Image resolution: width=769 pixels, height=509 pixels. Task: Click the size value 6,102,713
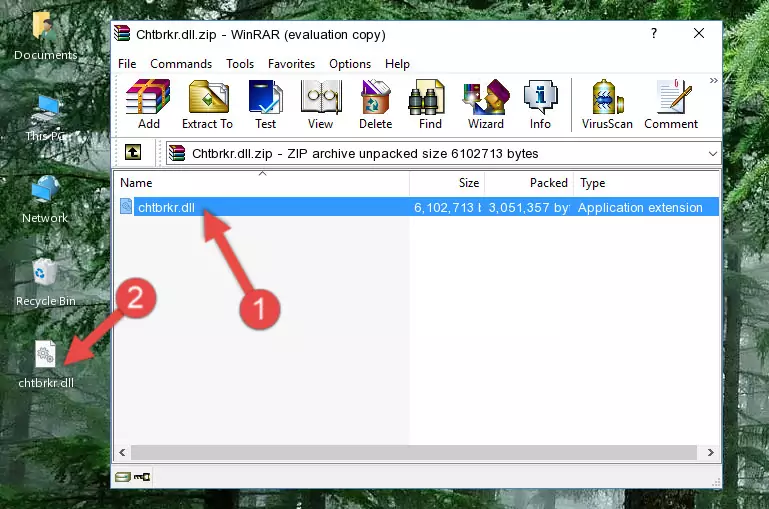[x=447, y=207]
